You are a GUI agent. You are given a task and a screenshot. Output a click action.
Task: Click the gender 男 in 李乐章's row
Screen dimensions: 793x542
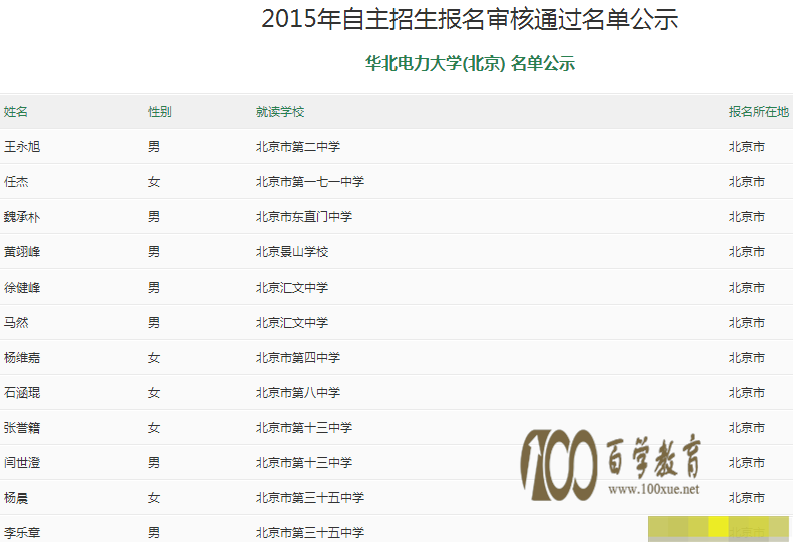pos(154,532)
